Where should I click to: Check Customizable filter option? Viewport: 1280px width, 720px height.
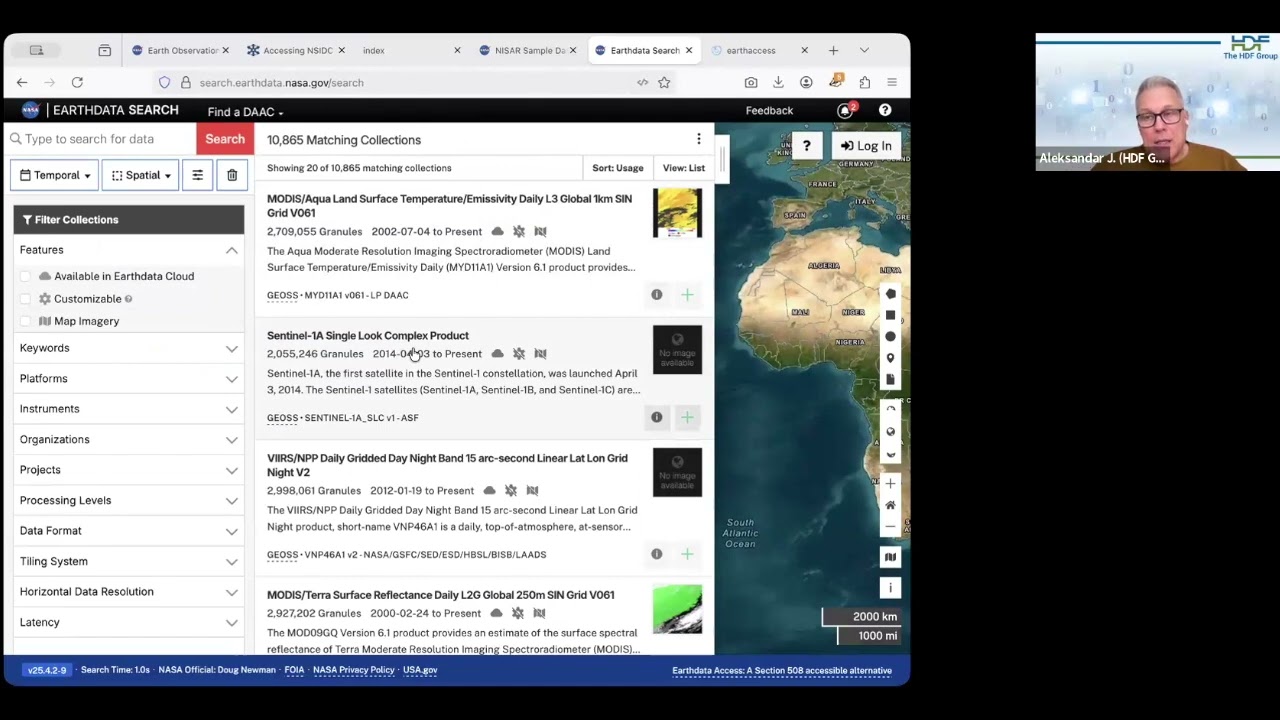click(25, 299)
